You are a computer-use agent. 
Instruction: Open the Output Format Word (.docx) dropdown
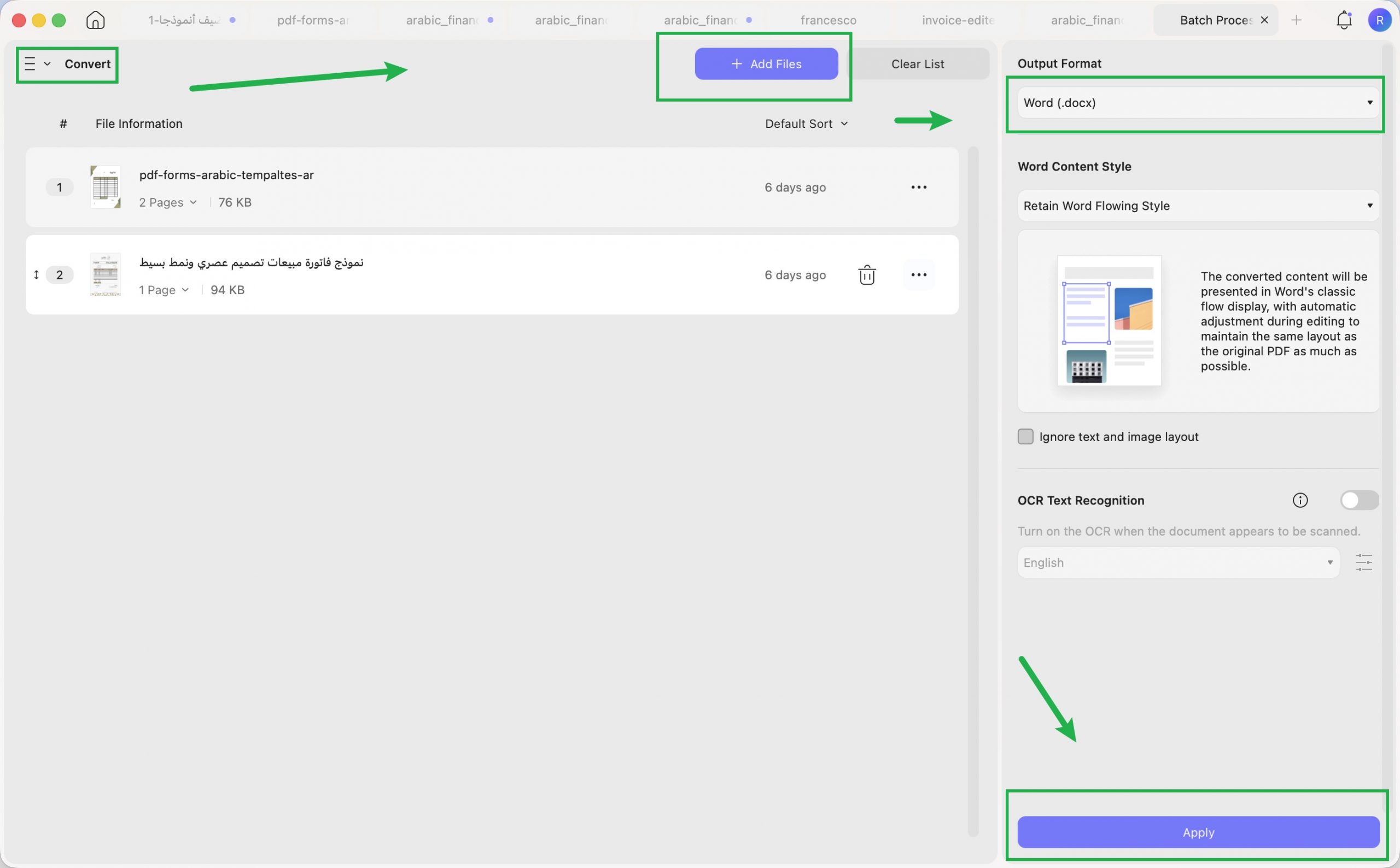pos(1198,103)
